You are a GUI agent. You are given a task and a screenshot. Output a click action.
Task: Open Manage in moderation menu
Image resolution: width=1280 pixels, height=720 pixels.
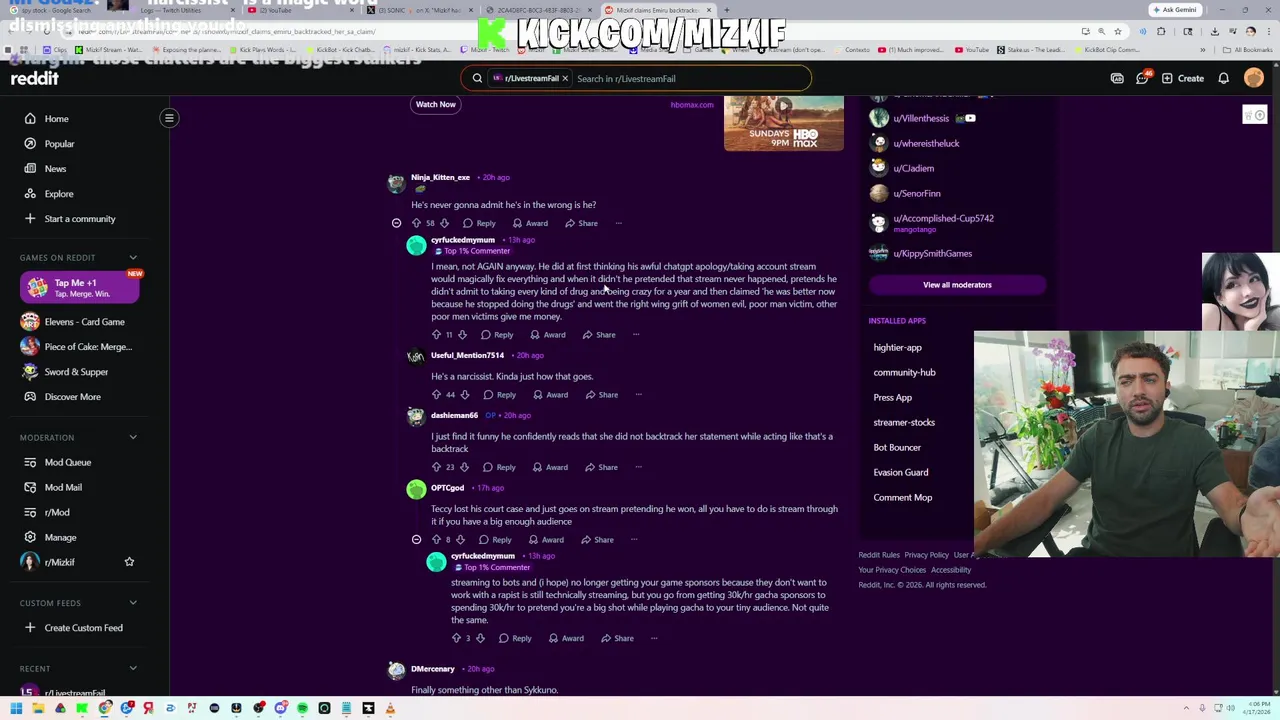point(60,537)
